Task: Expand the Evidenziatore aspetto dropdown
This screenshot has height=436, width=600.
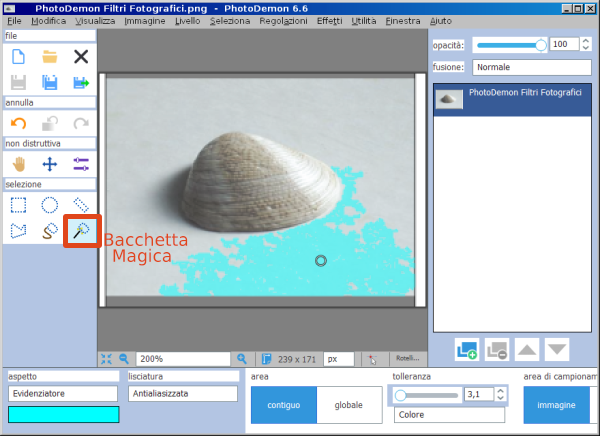Action: pyautogui.click(x=62, y=394)
